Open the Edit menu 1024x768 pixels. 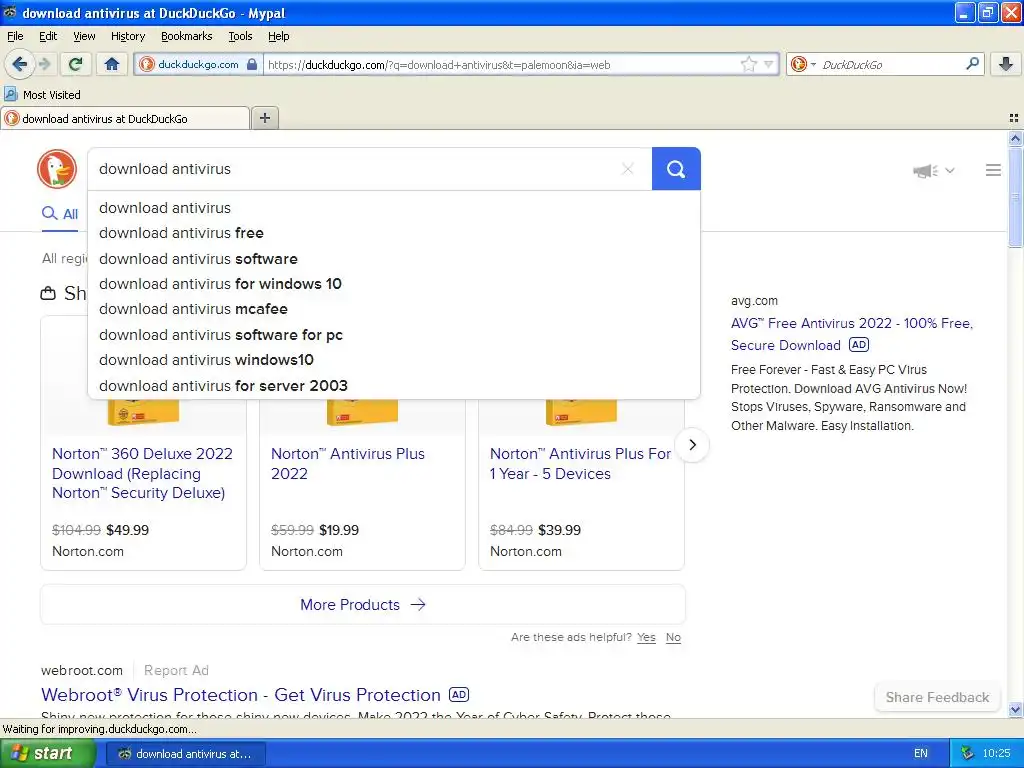[x=48, y=37]
